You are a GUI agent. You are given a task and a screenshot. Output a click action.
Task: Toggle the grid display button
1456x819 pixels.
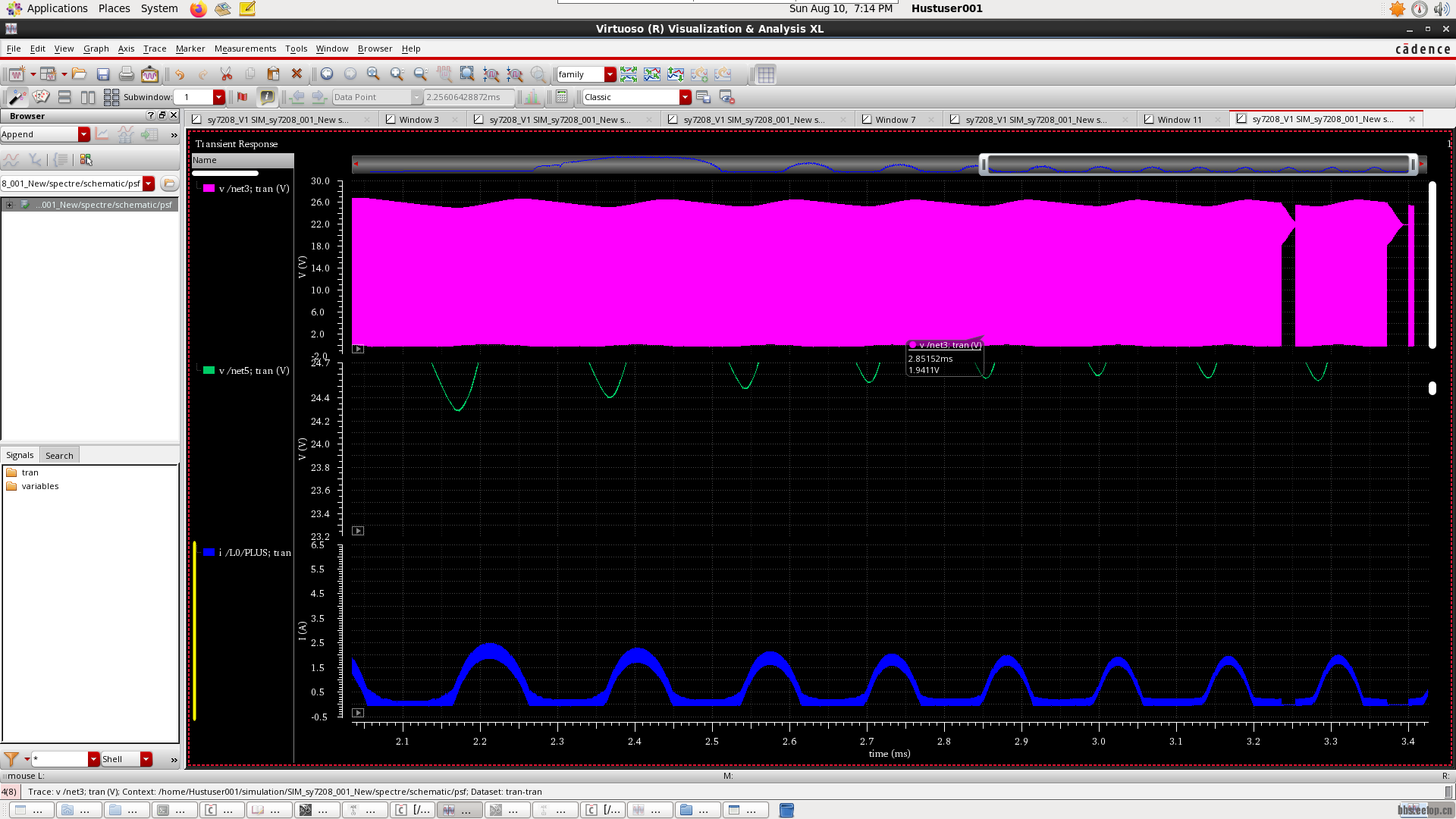tap(766, 74)
